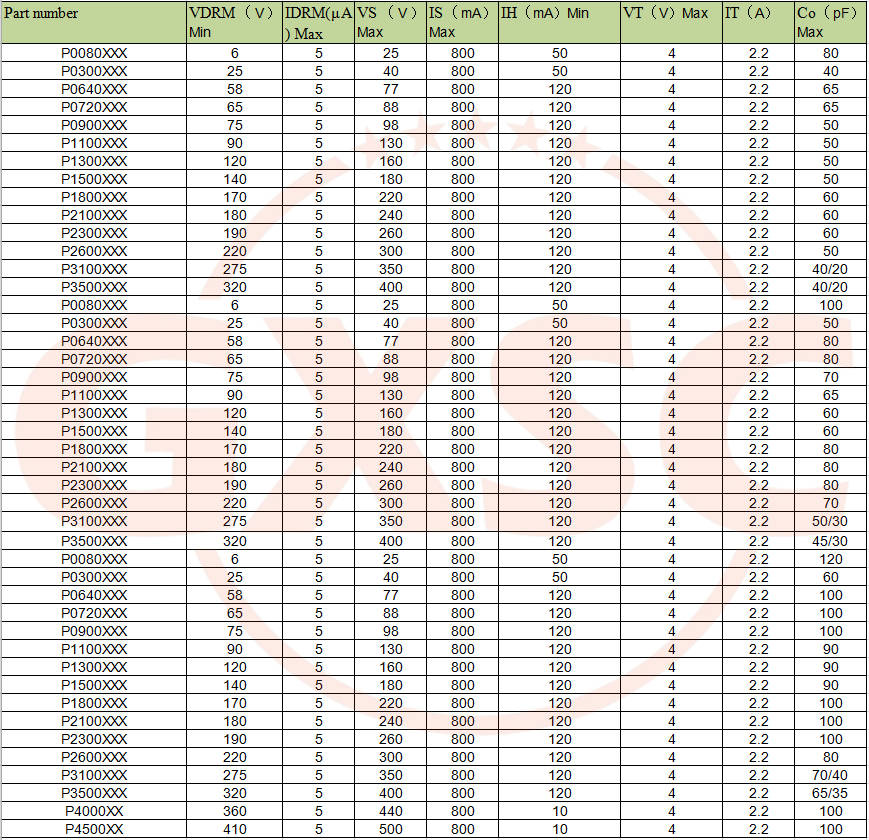Viewport: 869px width, 840px height.
Task: Select Co value 100 in P4000XX row
Action: [831, 811]
